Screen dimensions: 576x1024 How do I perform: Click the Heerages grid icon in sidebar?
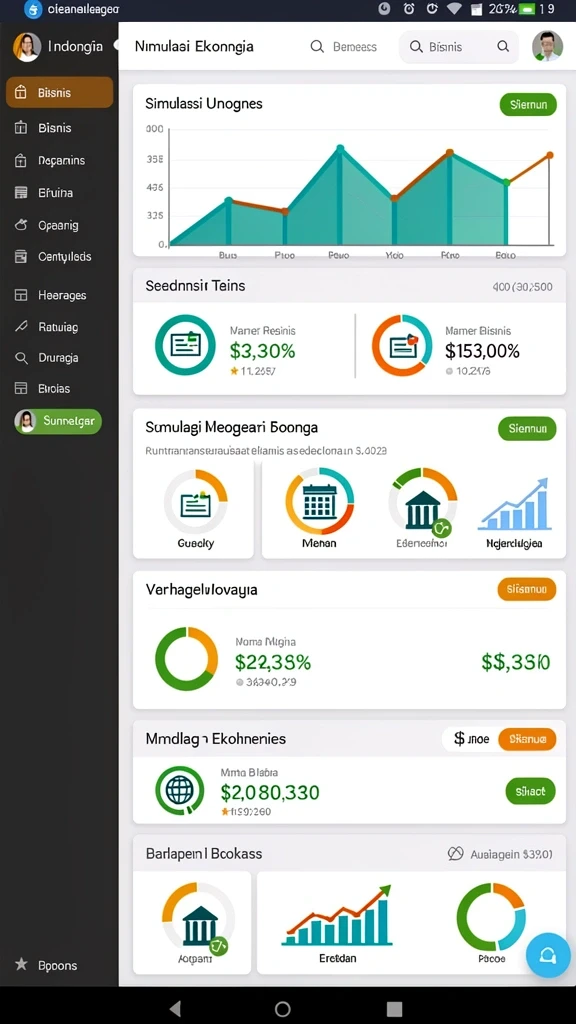21,295
